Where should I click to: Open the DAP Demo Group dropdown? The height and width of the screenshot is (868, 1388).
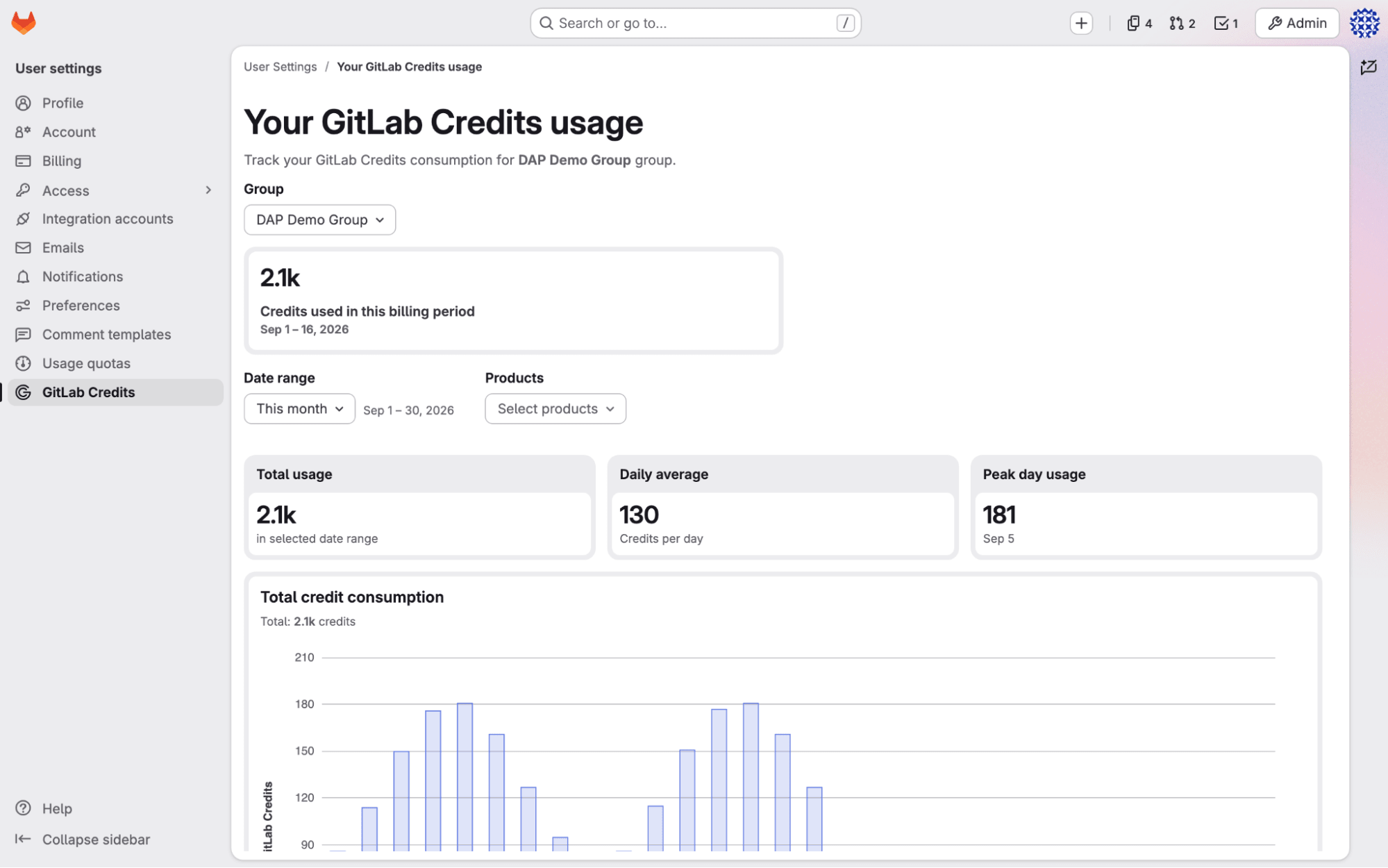[319, 219]
